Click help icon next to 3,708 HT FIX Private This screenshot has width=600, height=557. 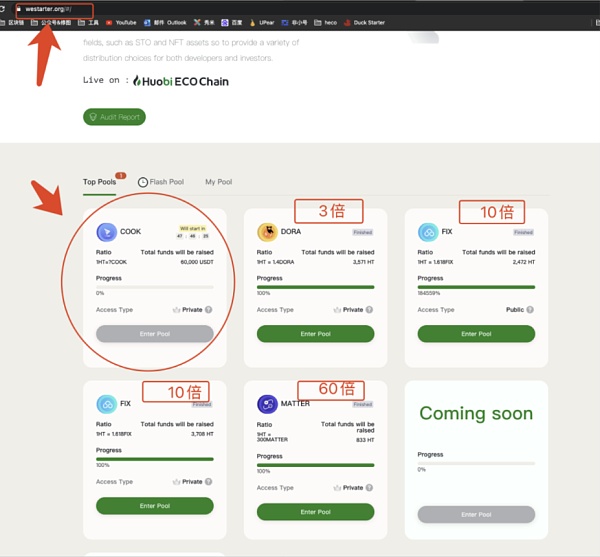tap(209, 482)
